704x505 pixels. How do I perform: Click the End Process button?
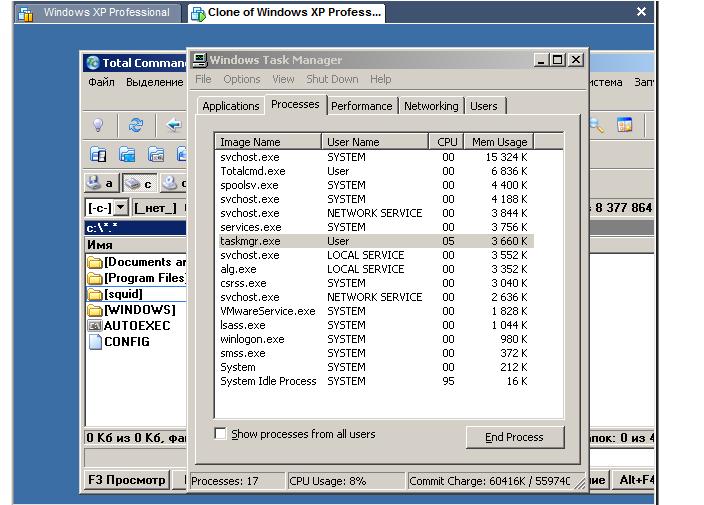[515, 437]
